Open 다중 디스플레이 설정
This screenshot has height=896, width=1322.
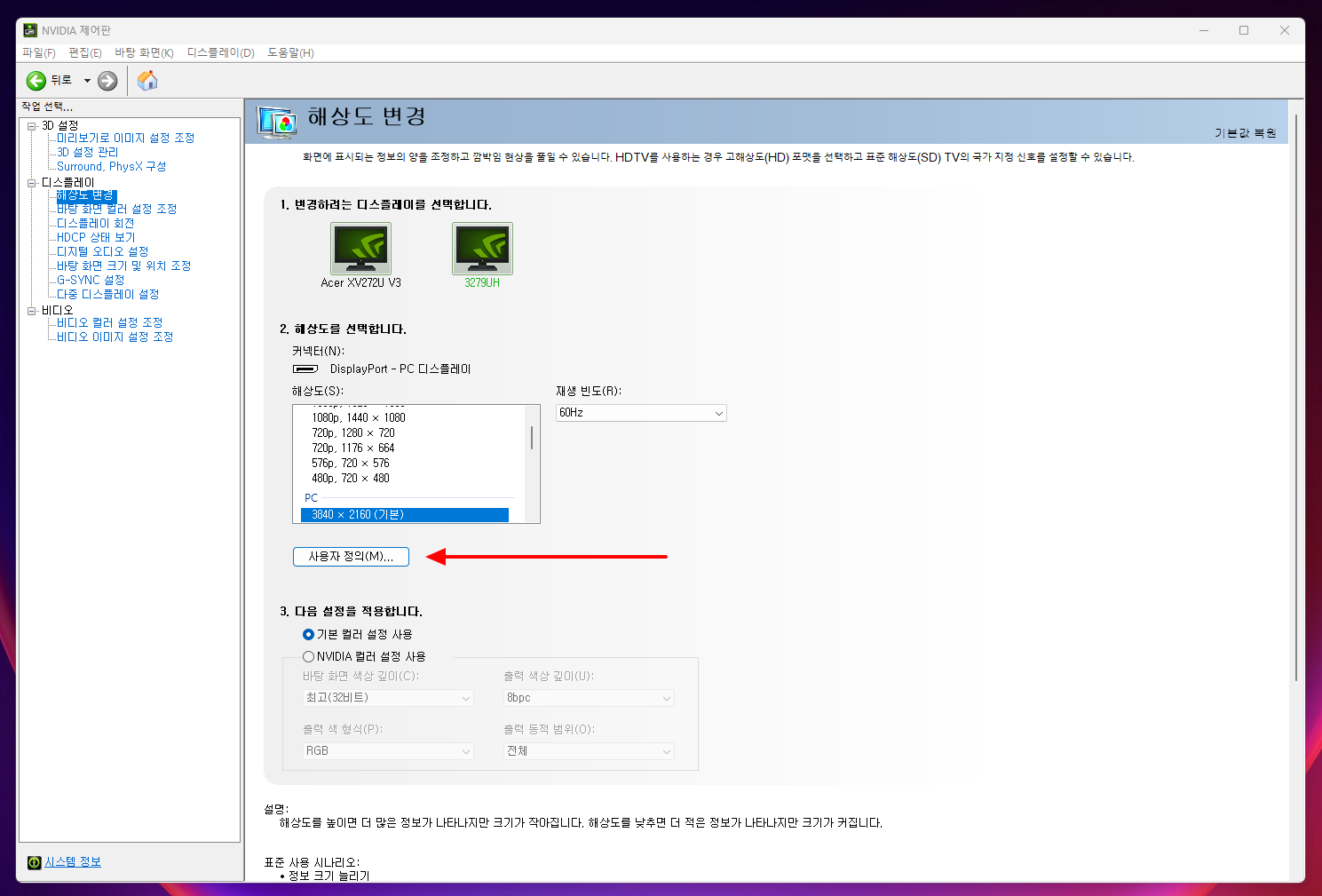click(x=107, y=295)
